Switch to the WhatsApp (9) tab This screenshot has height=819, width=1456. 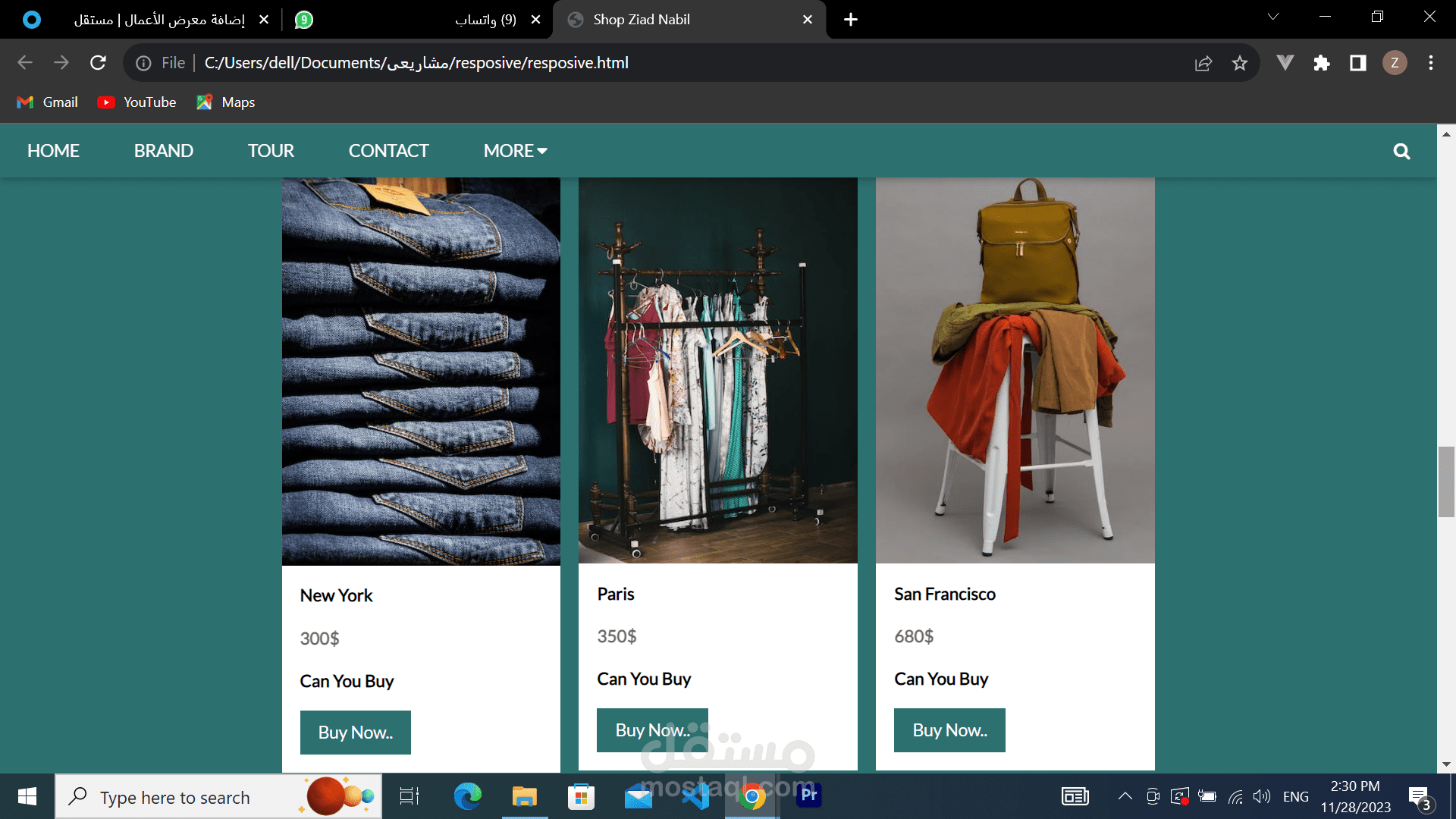(x=417, y=20)
